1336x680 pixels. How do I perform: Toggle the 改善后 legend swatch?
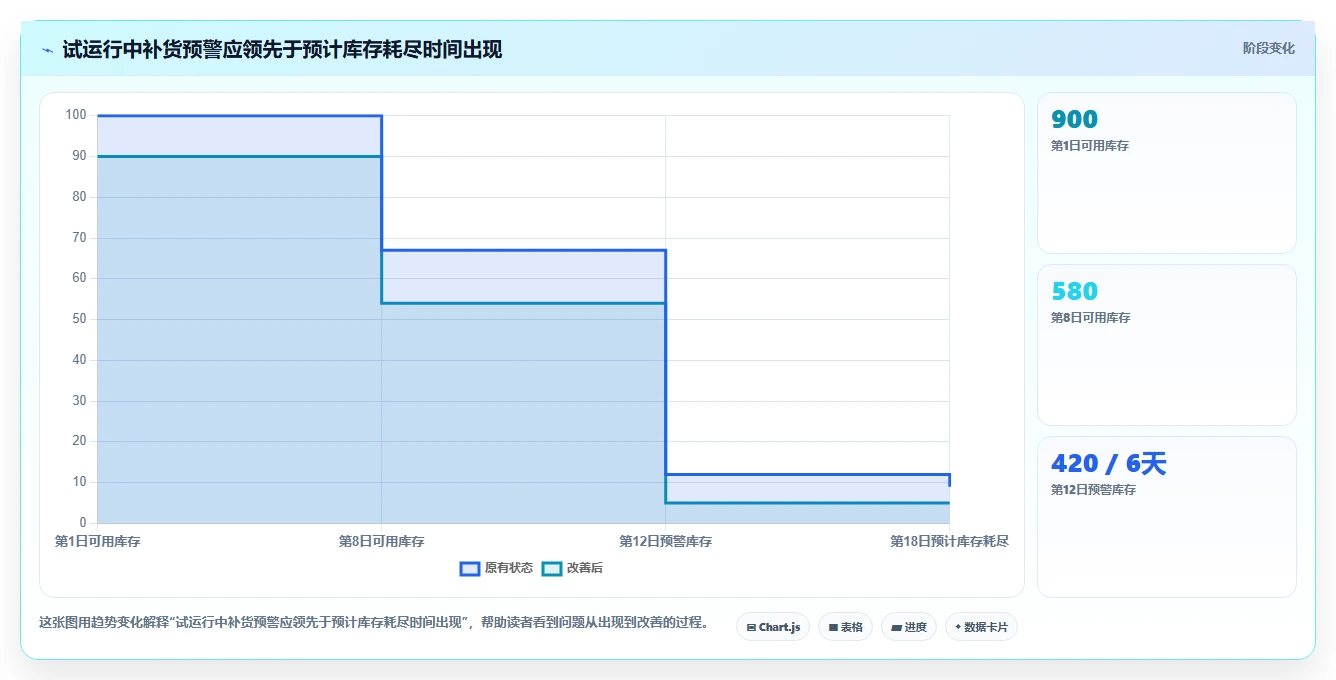[552, 568]
